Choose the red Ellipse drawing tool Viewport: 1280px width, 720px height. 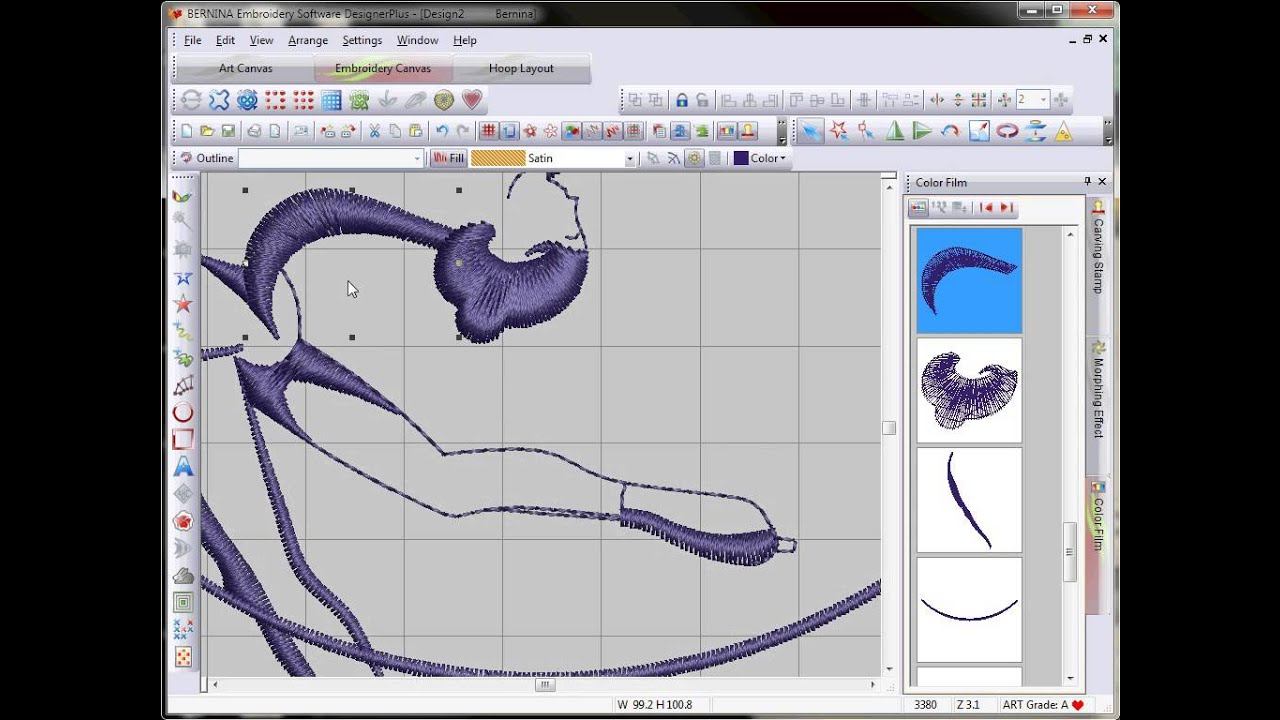pyautogui.click(x=183, y=412)
